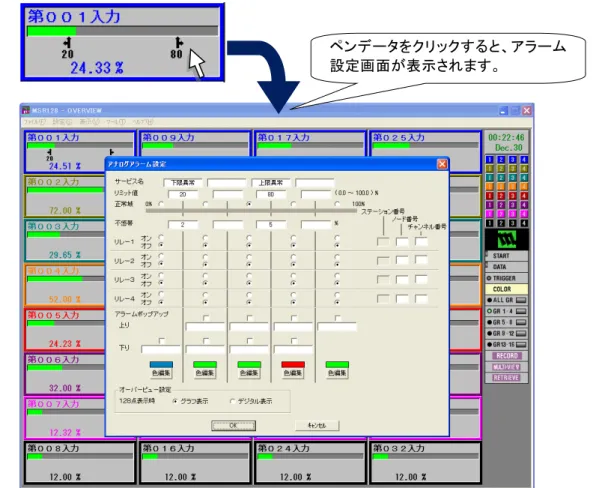Click the red alarm color swatch
The height and width of the screenshot is (488, 596).
click(293, 364)
